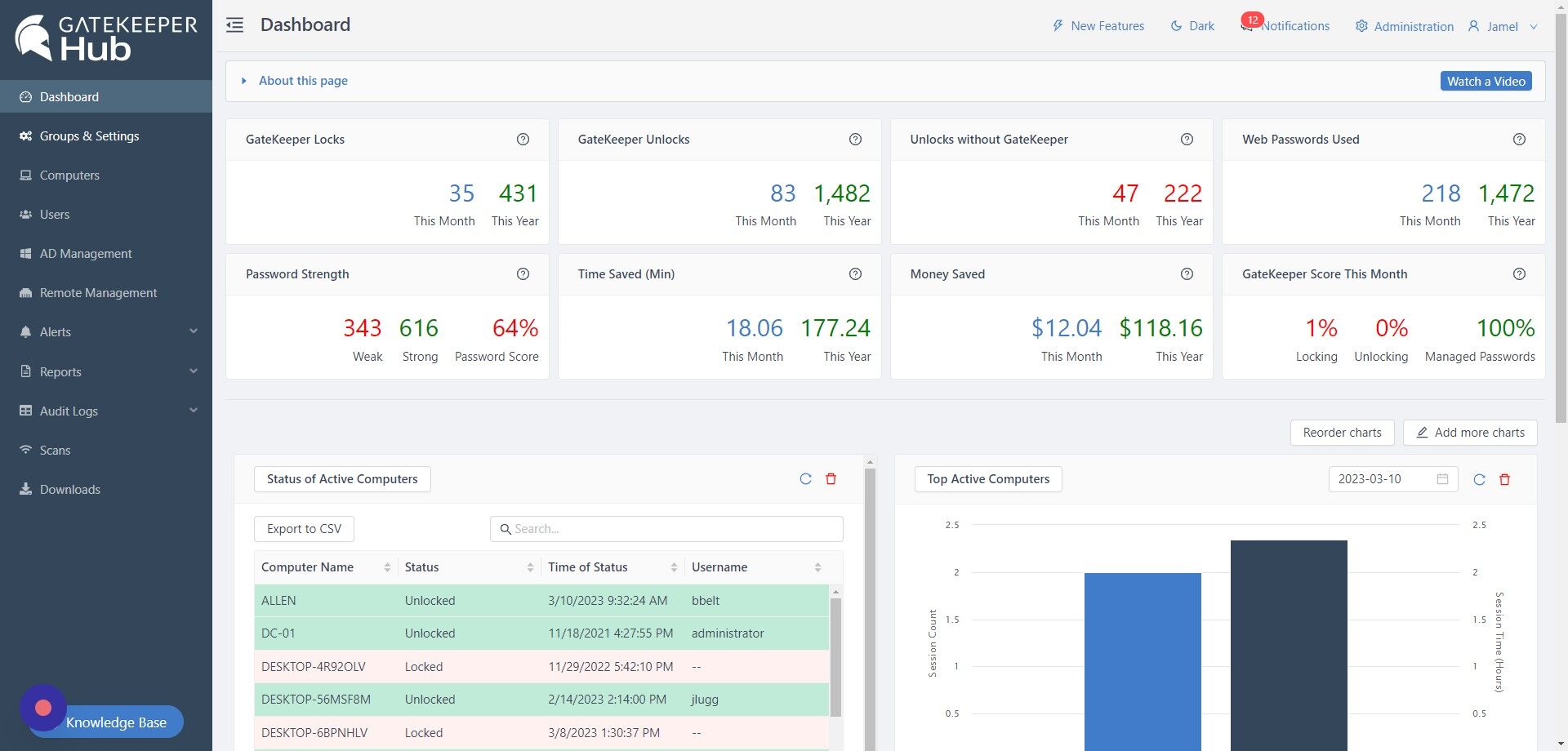Delete the Top Active Computers chart
Image resolution: width=1568 pixels, height=751 pixels.
click(1504, 479)
